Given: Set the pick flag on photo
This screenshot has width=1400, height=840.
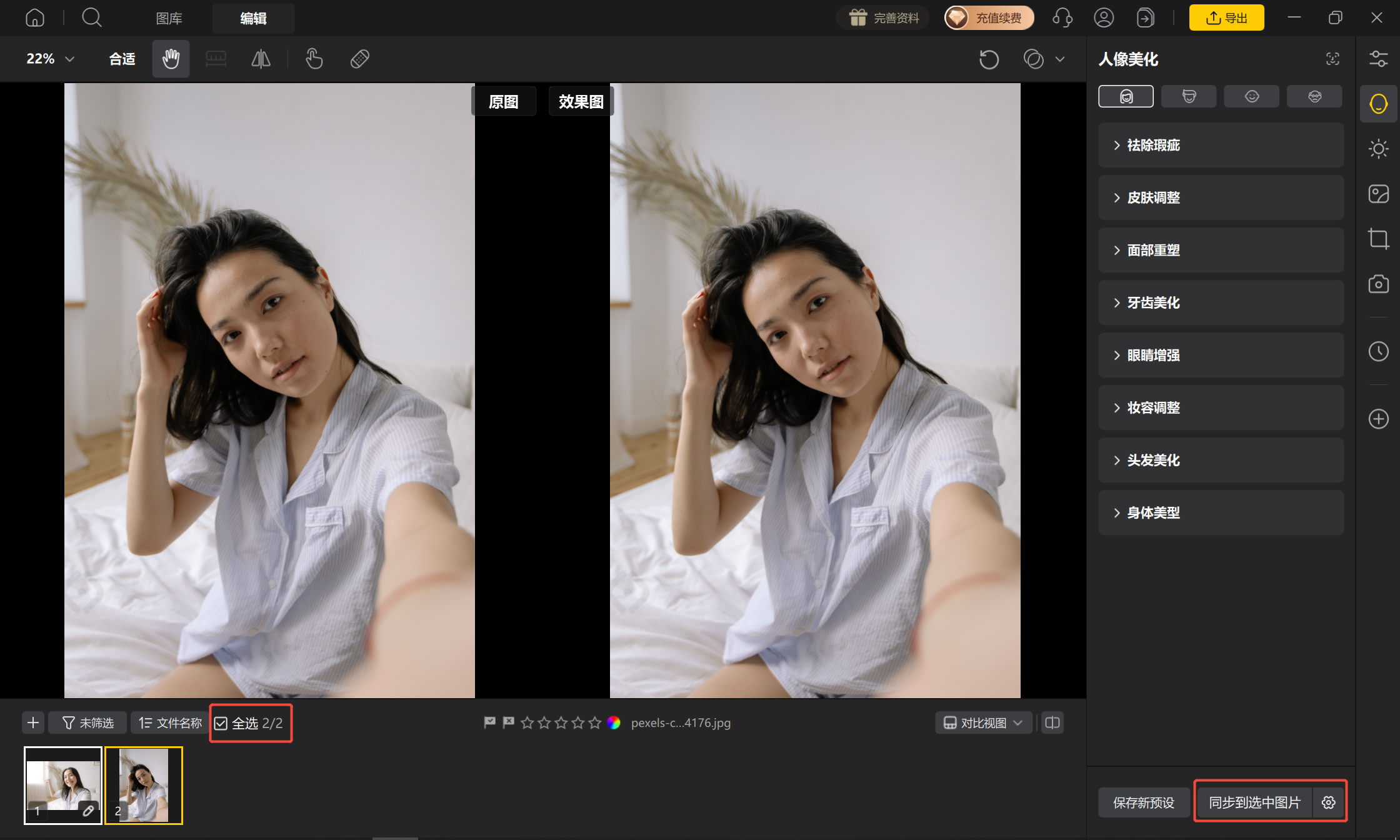Looking at the screenshot, I should [490, 722].
